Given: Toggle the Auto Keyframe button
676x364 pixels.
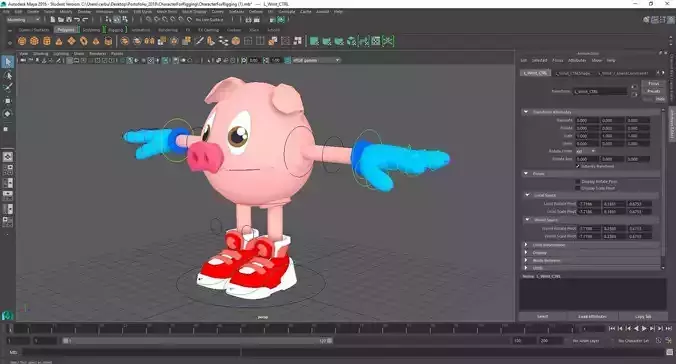Looking at the screenshot, I should (x=658, y=341).
